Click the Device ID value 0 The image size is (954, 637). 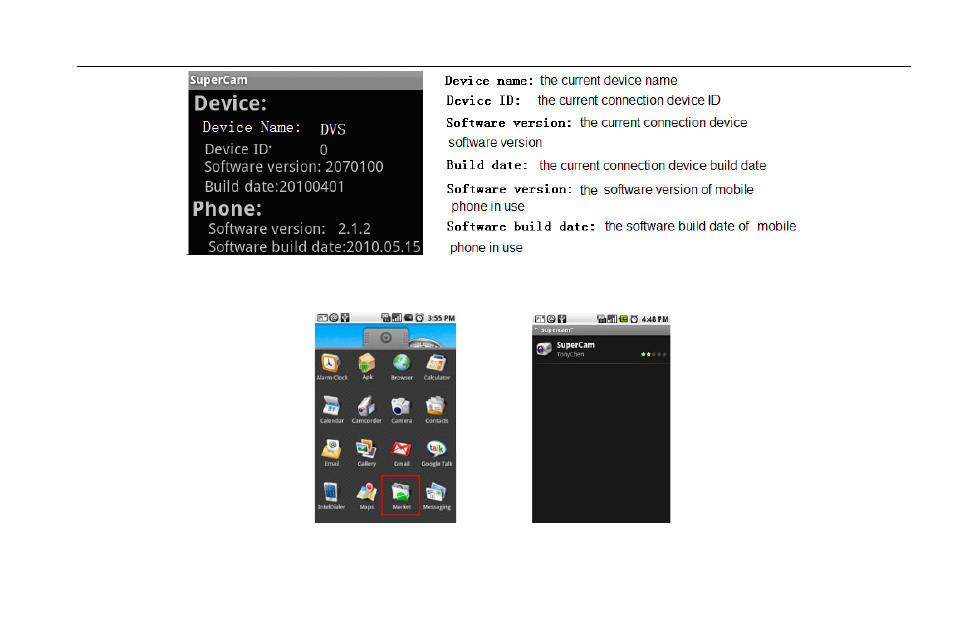coord(324,150)
